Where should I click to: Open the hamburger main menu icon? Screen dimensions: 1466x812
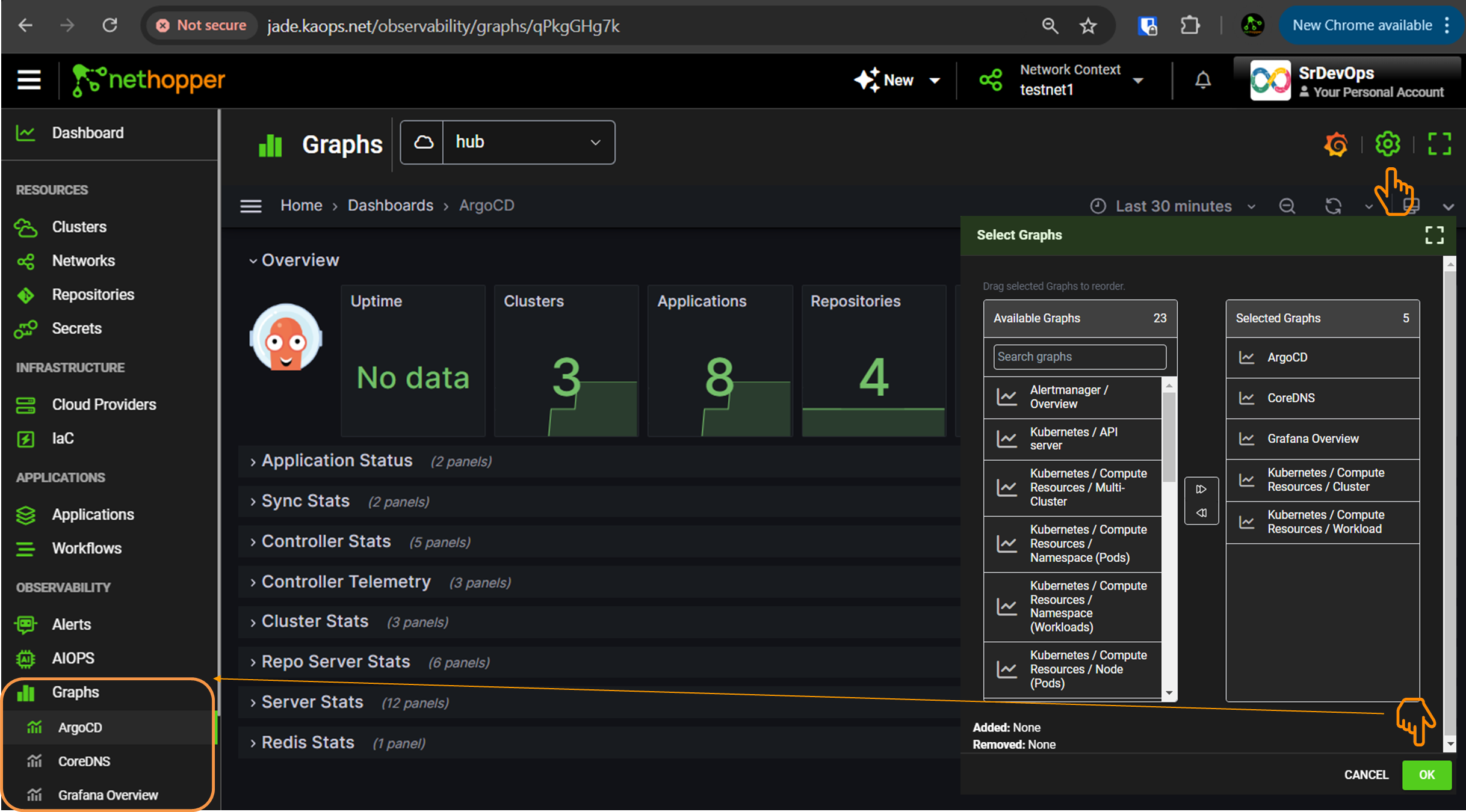pos(28,80)
